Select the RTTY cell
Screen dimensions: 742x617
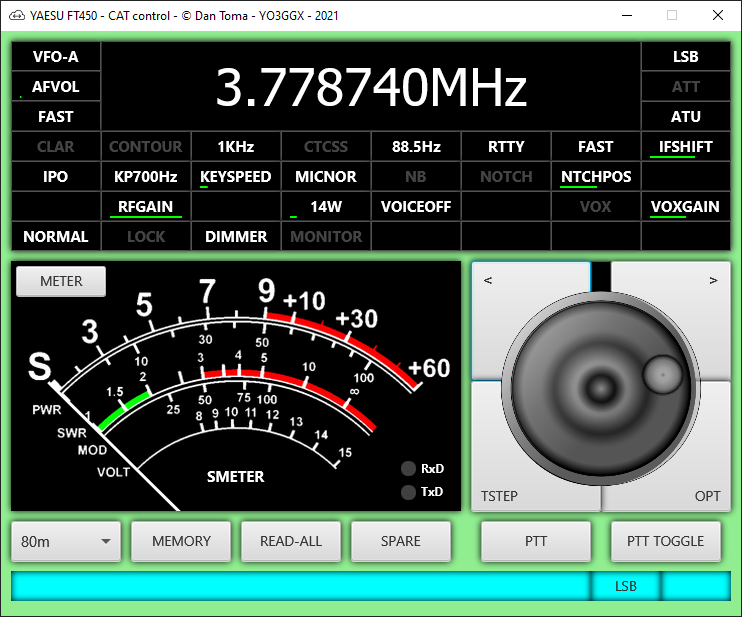pos(506,147)
